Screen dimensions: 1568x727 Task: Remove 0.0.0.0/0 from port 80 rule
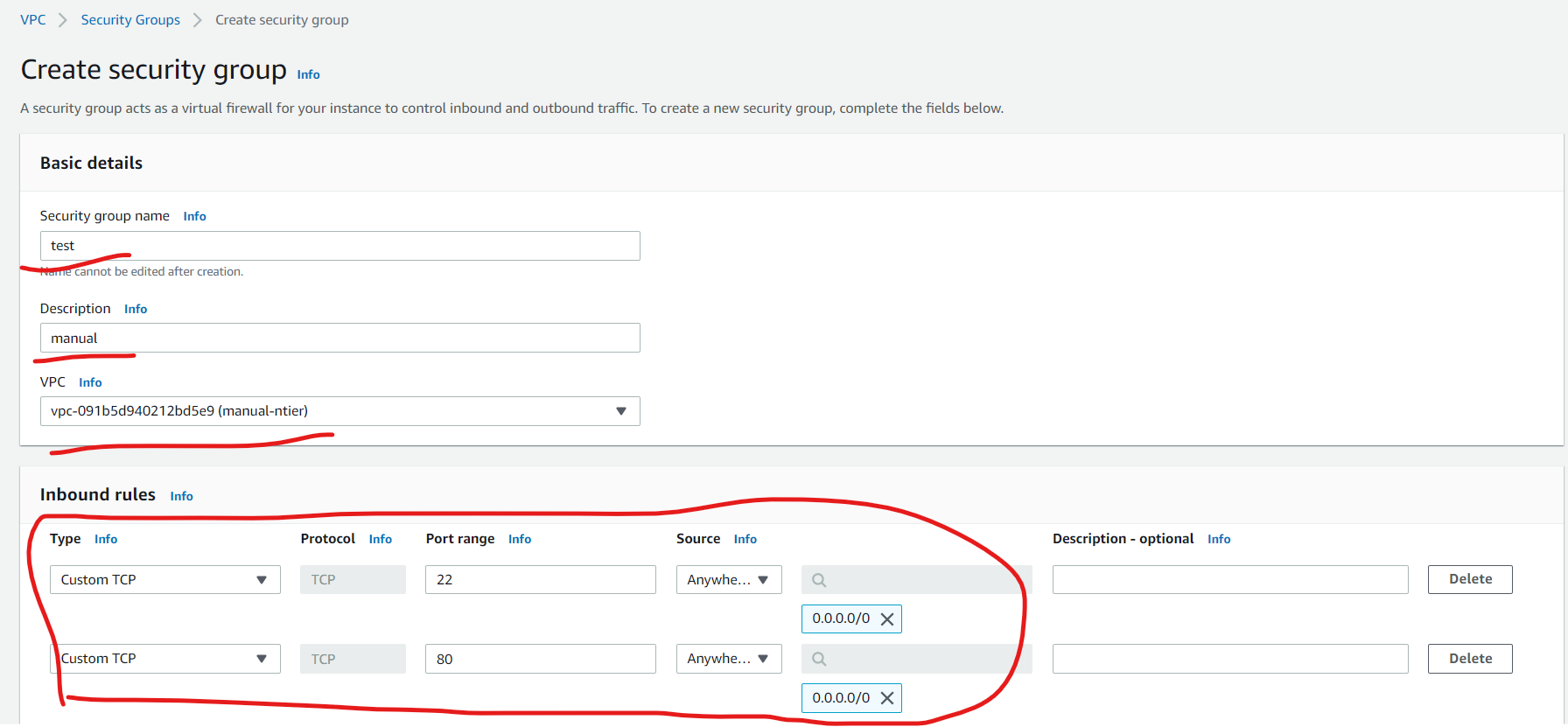886,698
